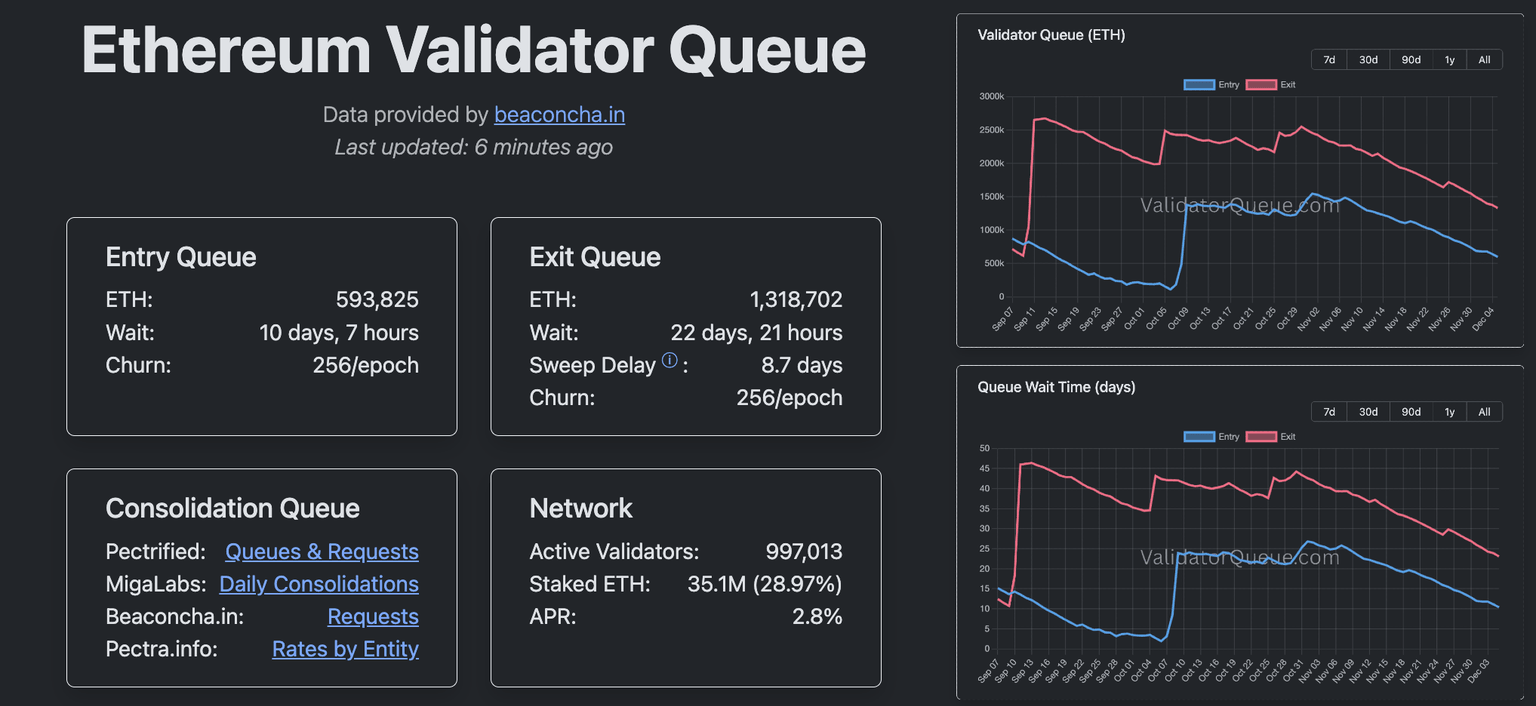Select the 7d tab on Queue Wait Time chart
This screenshot has height=706, width=1536.
[1328, 411]
